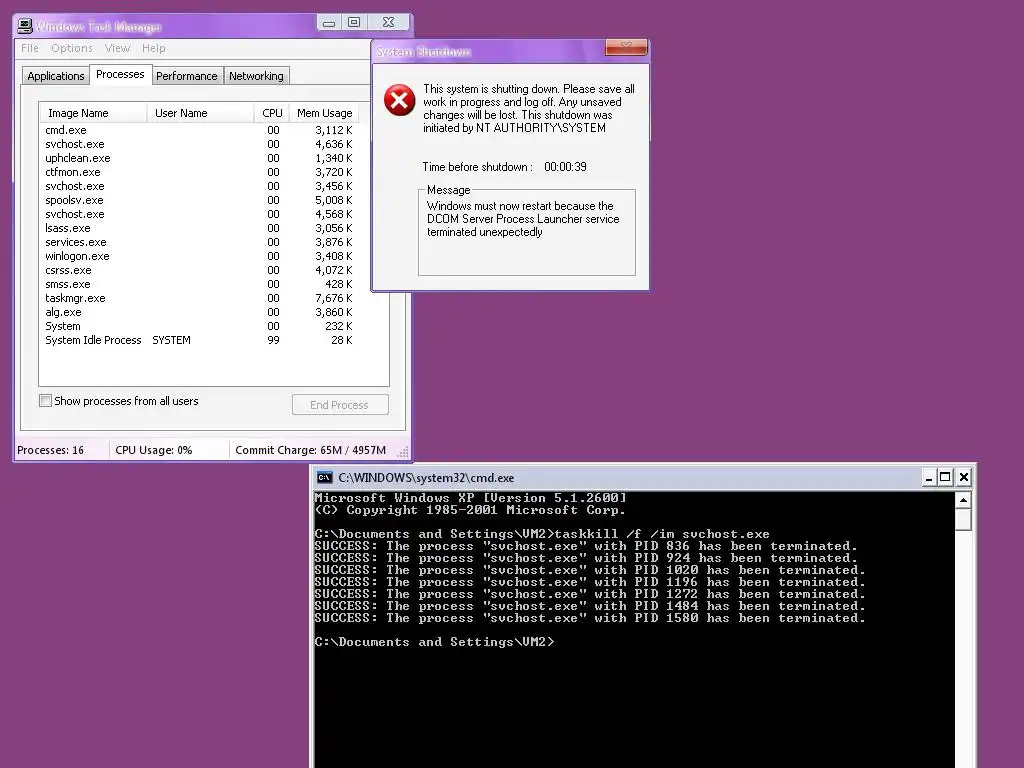Select svchost.exe row using 4,636 K
1024x768 pixels.
point(199,144)
